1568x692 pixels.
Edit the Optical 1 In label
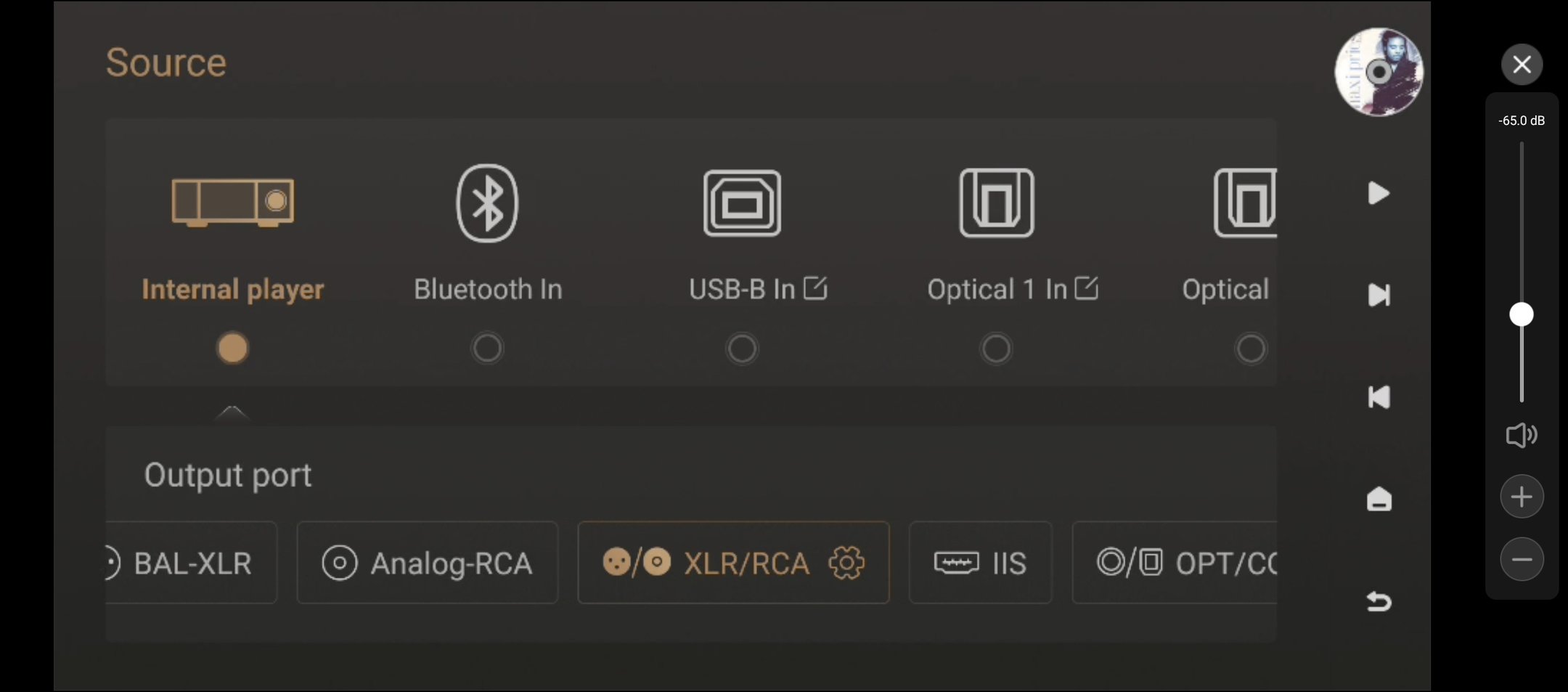(x=1087, y=288)
